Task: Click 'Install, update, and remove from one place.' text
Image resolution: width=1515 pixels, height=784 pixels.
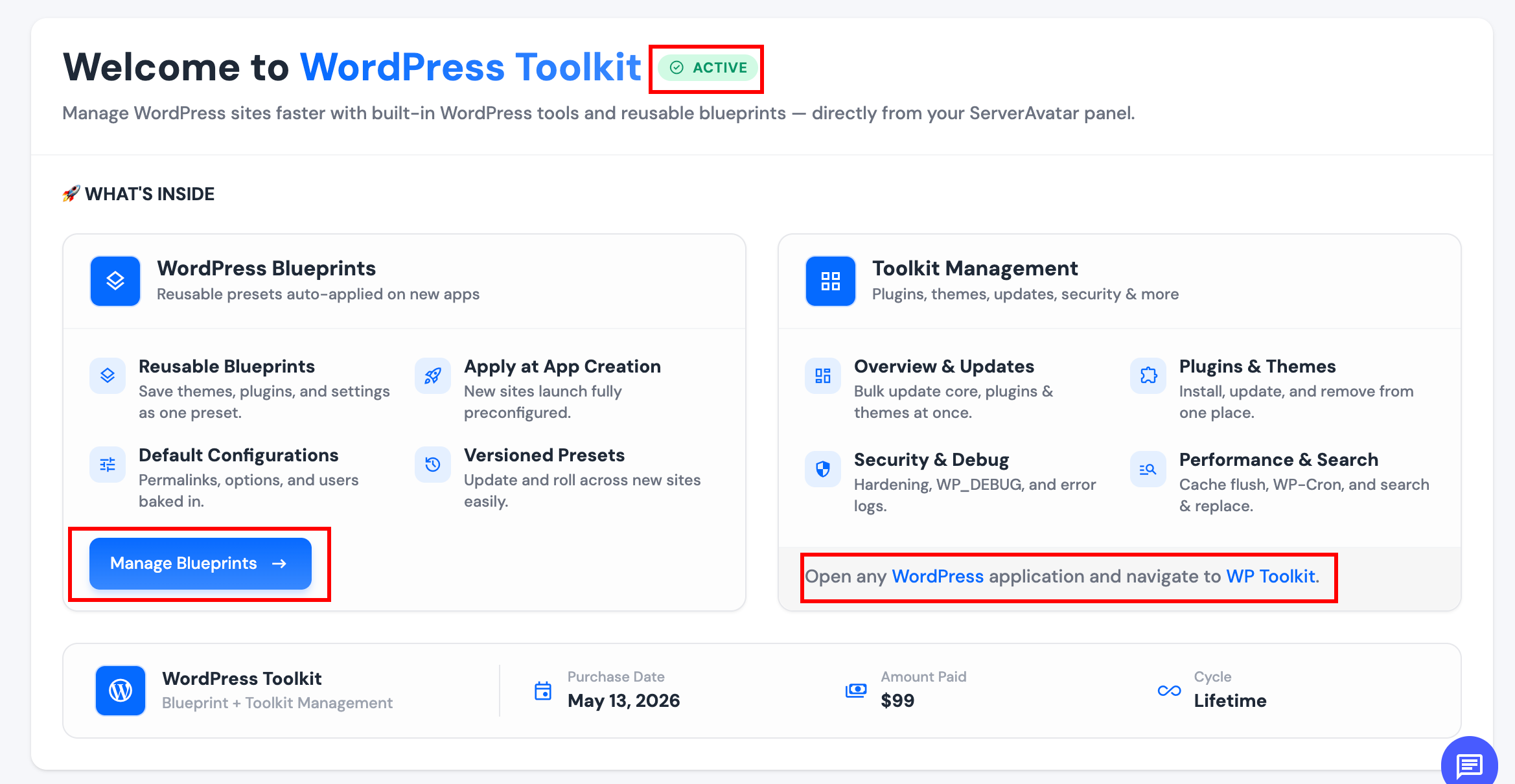Action: coord(1296,402)
